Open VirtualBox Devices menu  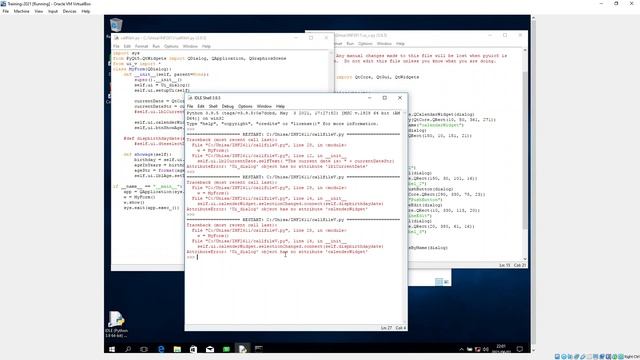tap(69, 11)
